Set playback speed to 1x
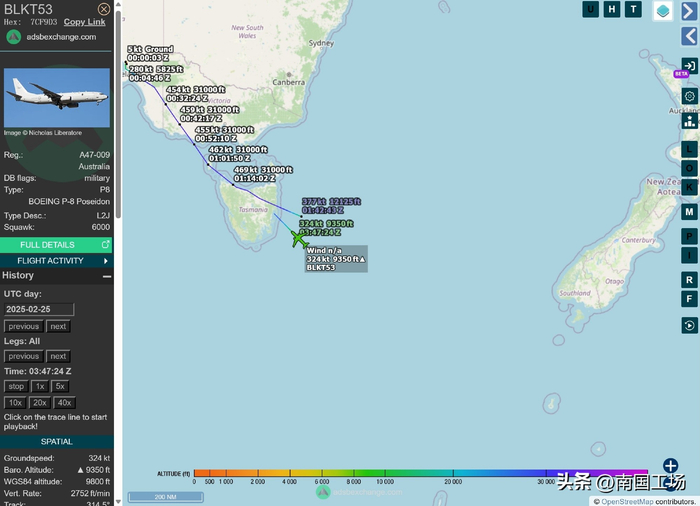Image resolution: width=700 pixels, height=506 pixels. [x=40, y=386]
